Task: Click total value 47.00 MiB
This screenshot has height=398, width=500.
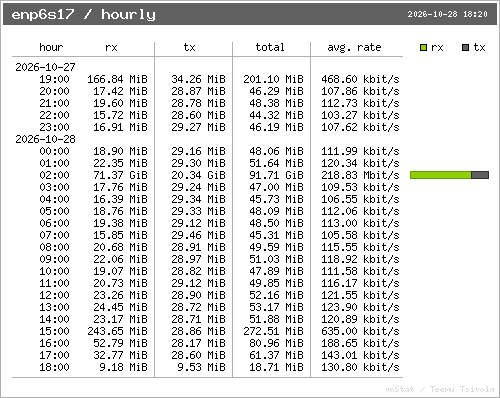Action: coord(276,187)
